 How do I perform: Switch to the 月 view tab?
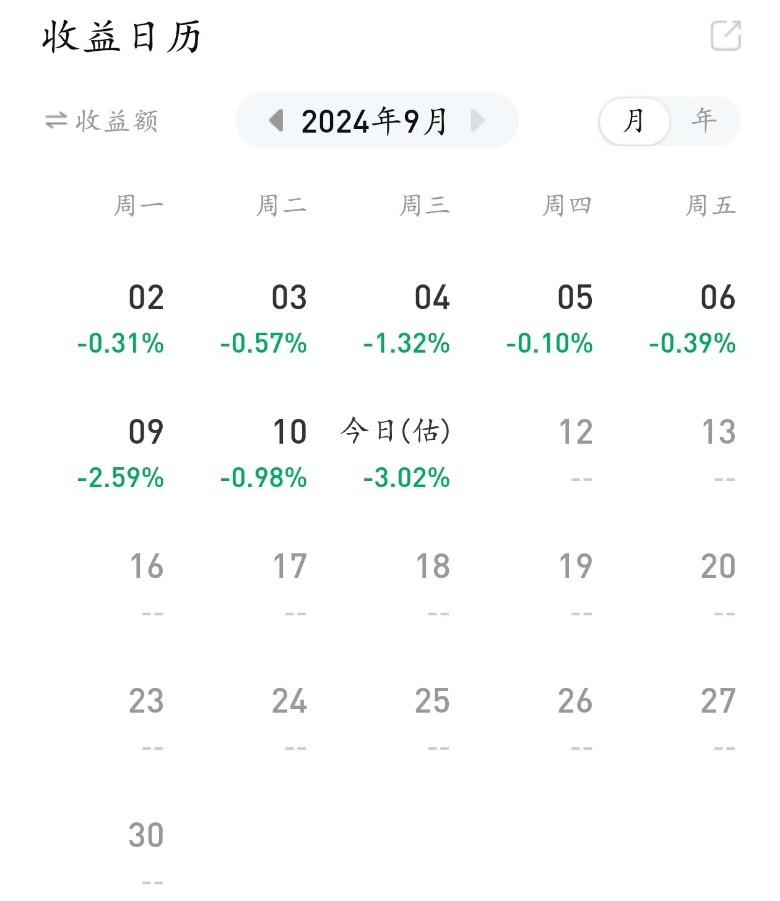point(634,121)
